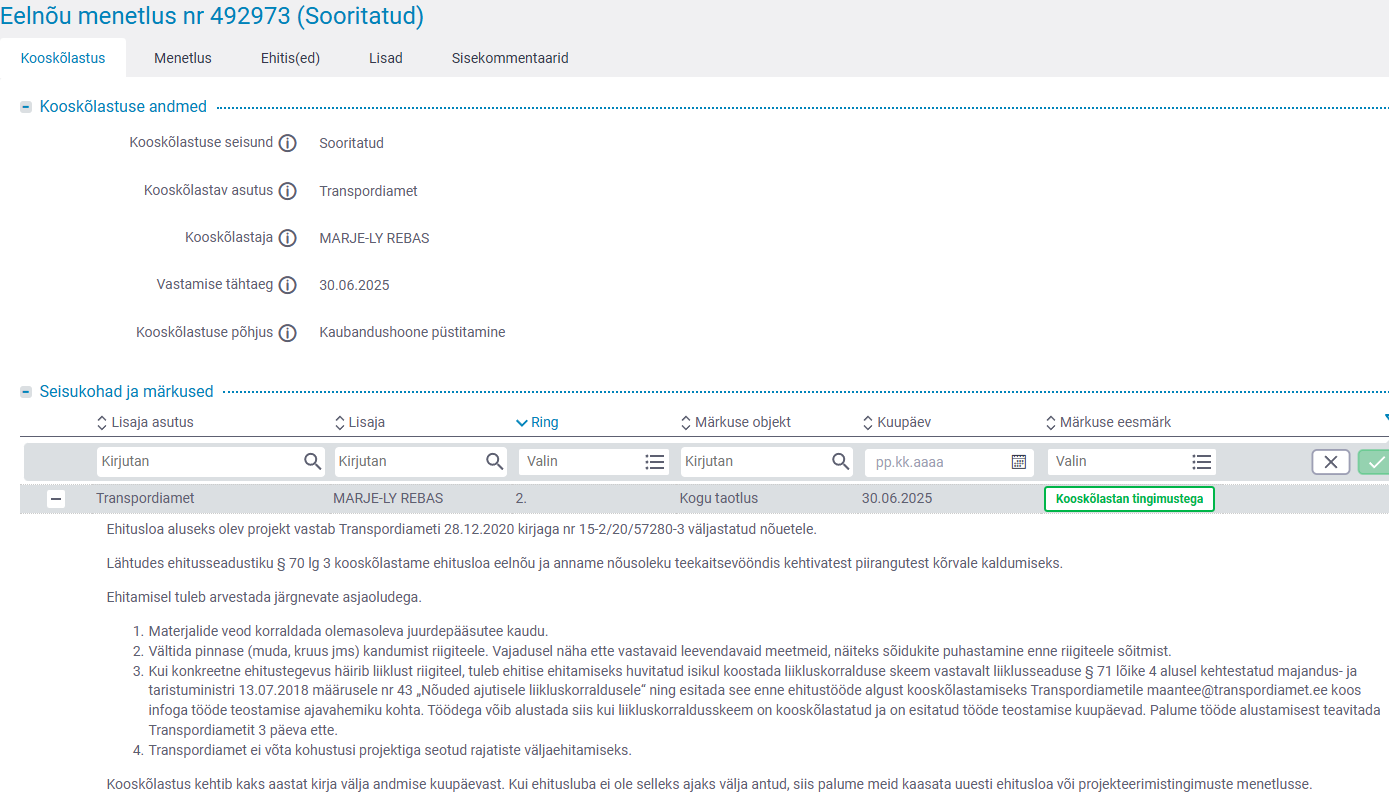
Task: Clear filters with the X button
Action: pos(1331,461)
